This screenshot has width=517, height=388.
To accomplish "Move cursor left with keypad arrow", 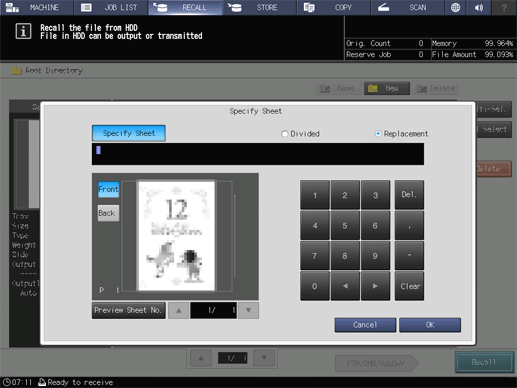I will point(345,286).
